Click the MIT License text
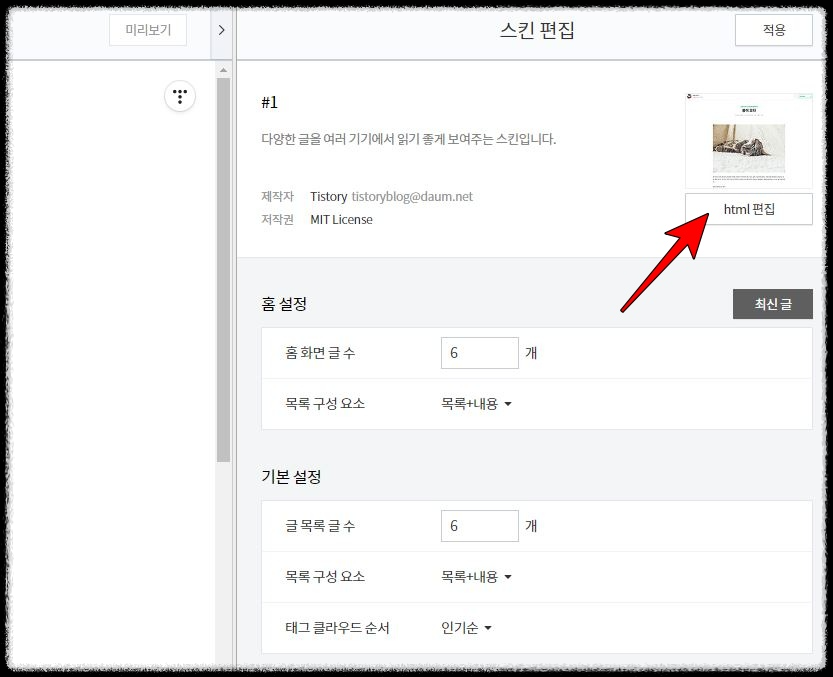The width and height of the screenshot is (833, 677). (341, 219)
